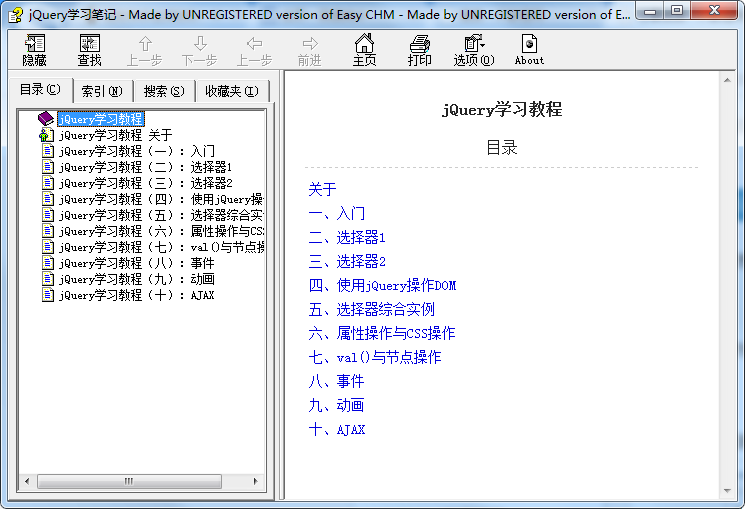Switch to the 索引 (Index) tab

[101, 91]
